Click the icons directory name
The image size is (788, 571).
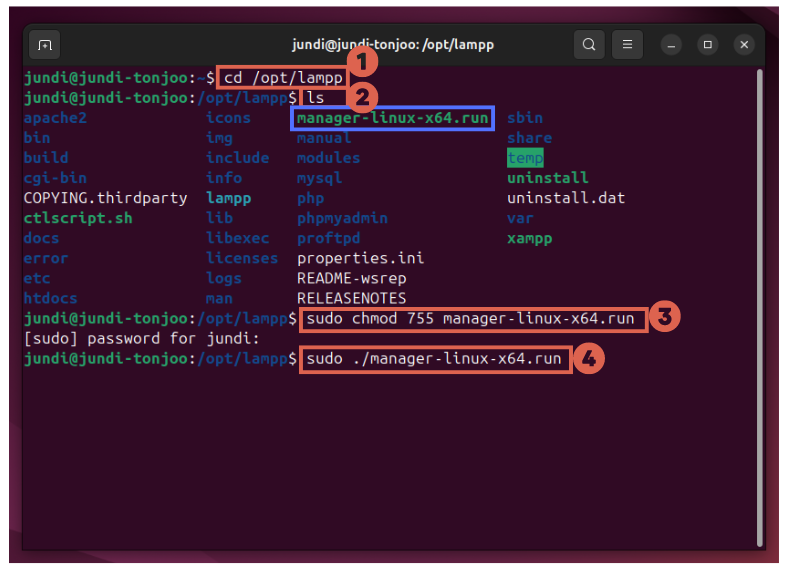tap(229, 118)
